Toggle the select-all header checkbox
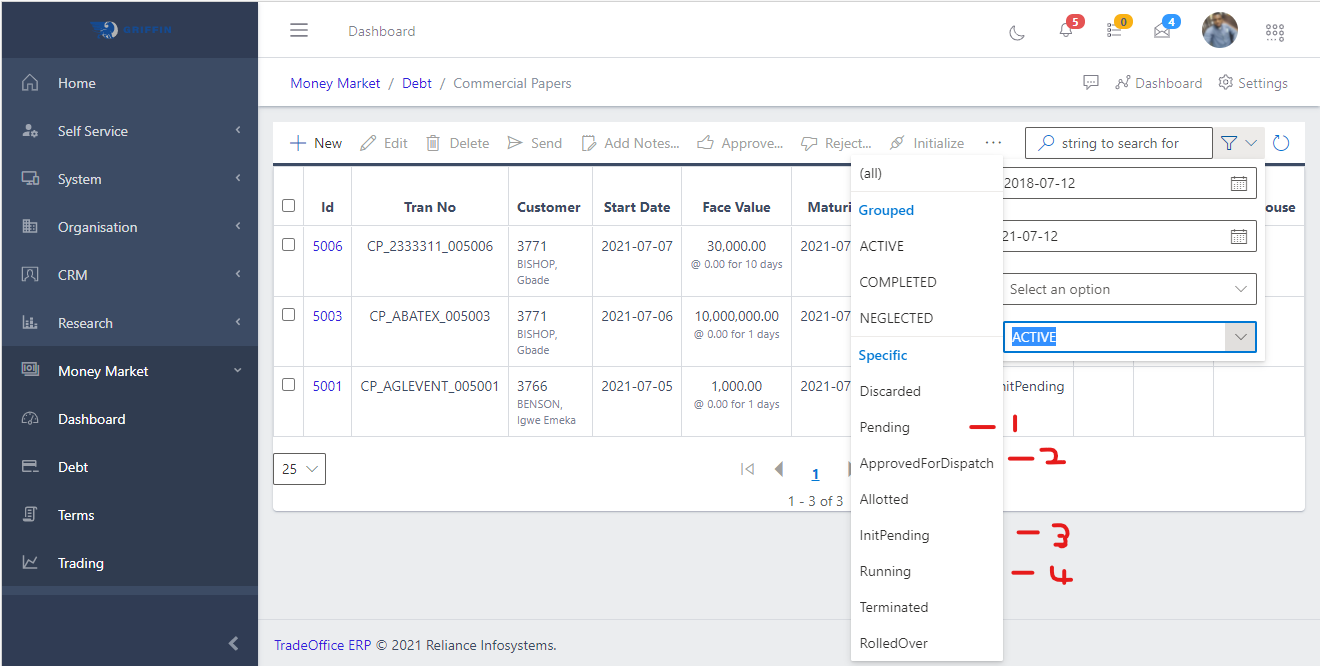Screen dimensions: 1320x666 click(289, 206)
